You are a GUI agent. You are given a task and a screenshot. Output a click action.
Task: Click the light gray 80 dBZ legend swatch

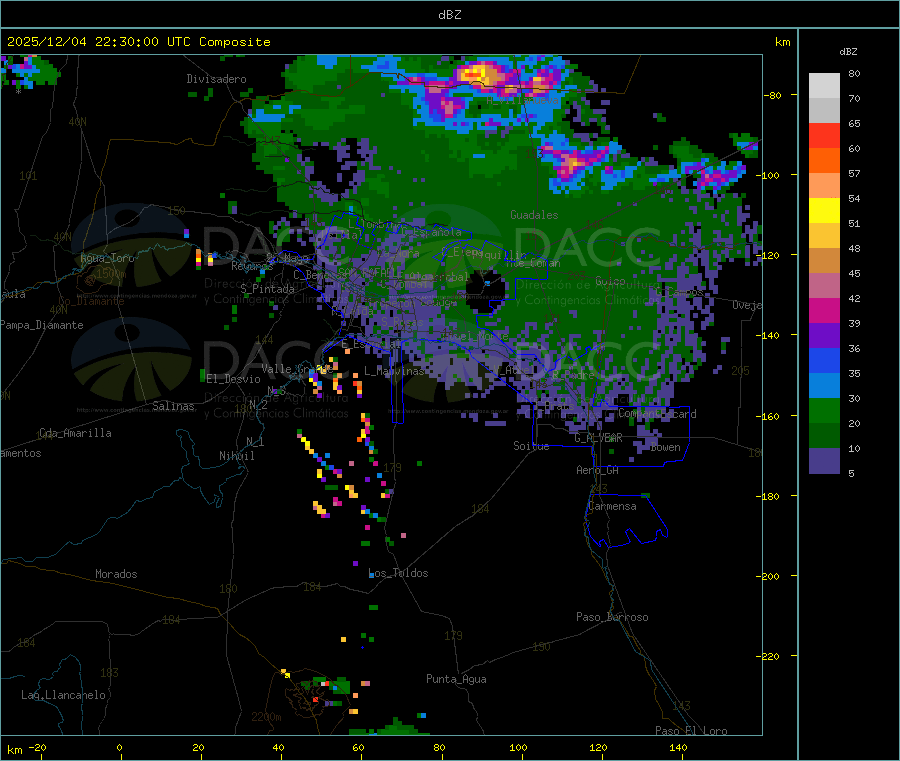pyautogui.click(x=824, y=86)
